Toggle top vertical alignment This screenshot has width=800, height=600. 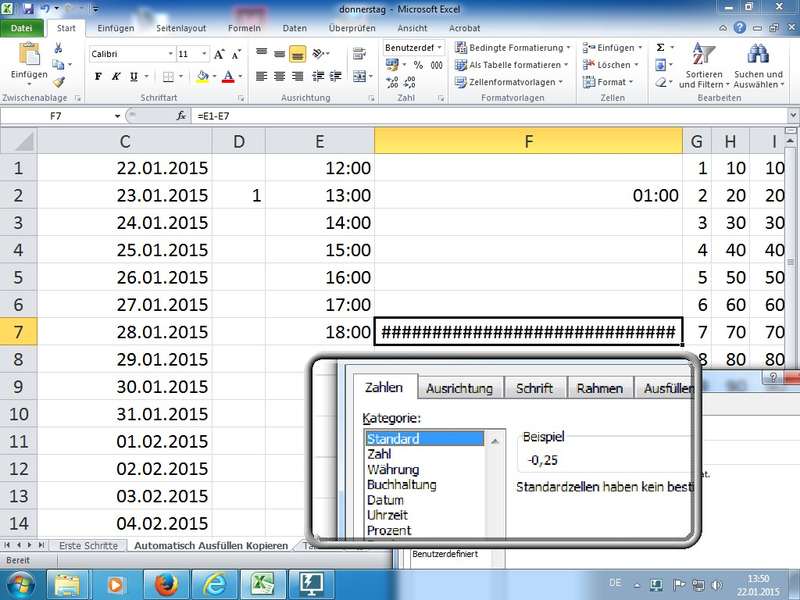click(262, 53)
